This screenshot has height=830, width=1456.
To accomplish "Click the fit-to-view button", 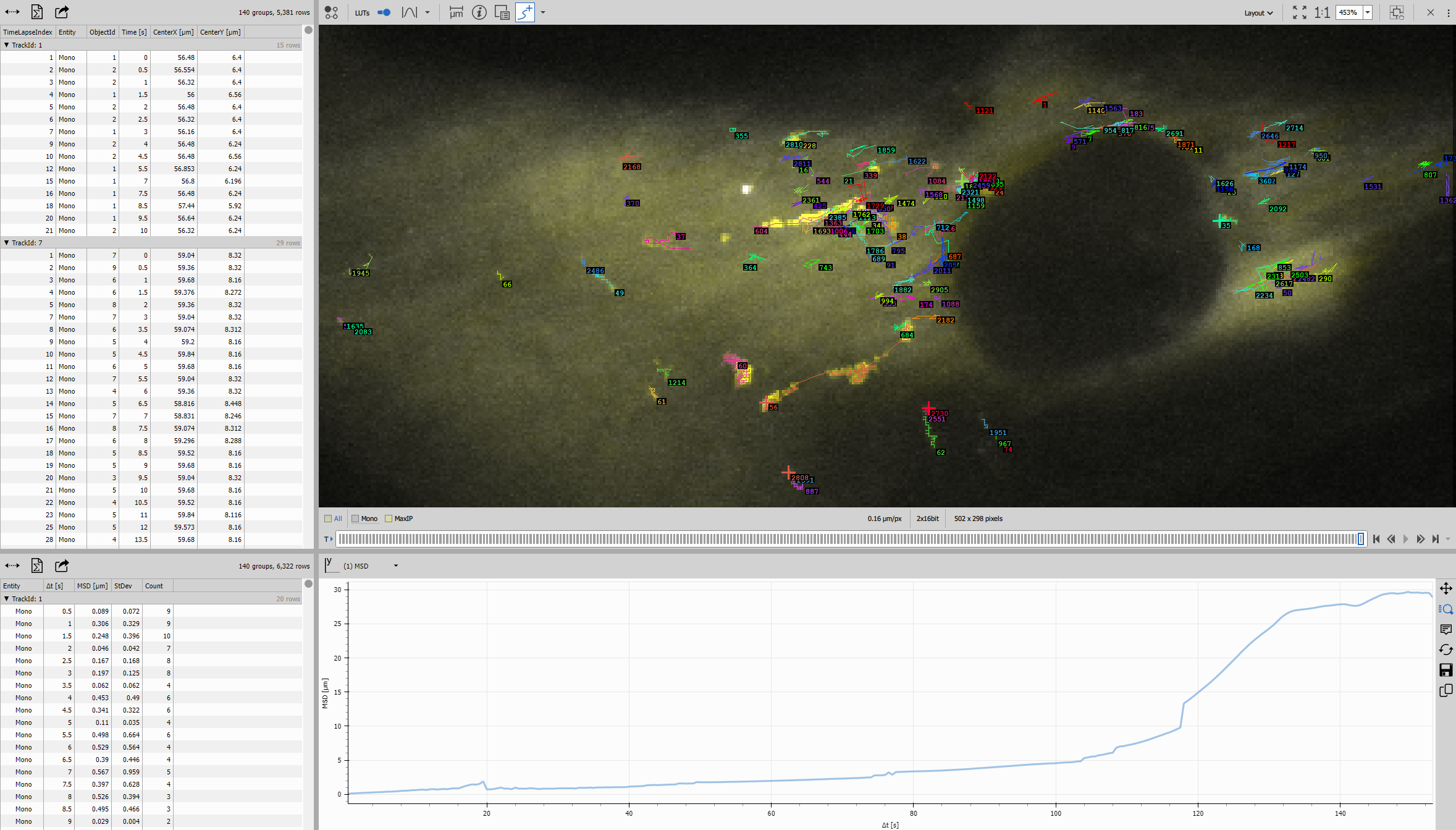I will (x=1300, y=12).
